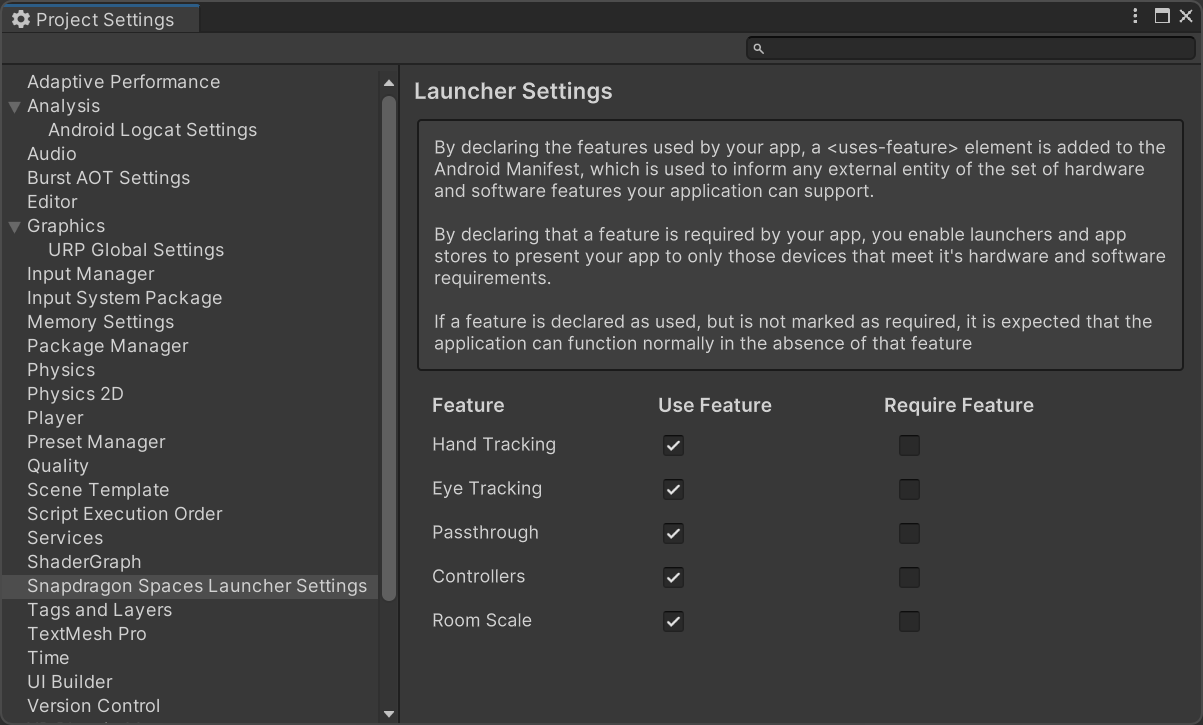Click the sidebar scroll up arrow
The width and height of the screenshot is (1203, 725).
[389, 83]
